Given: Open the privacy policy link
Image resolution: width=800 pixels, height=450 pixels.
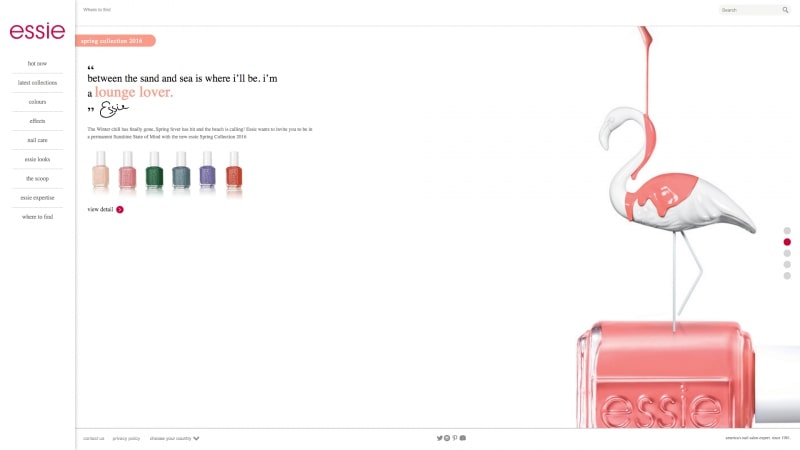Looking at the screenshot, I should coord(126,438).
